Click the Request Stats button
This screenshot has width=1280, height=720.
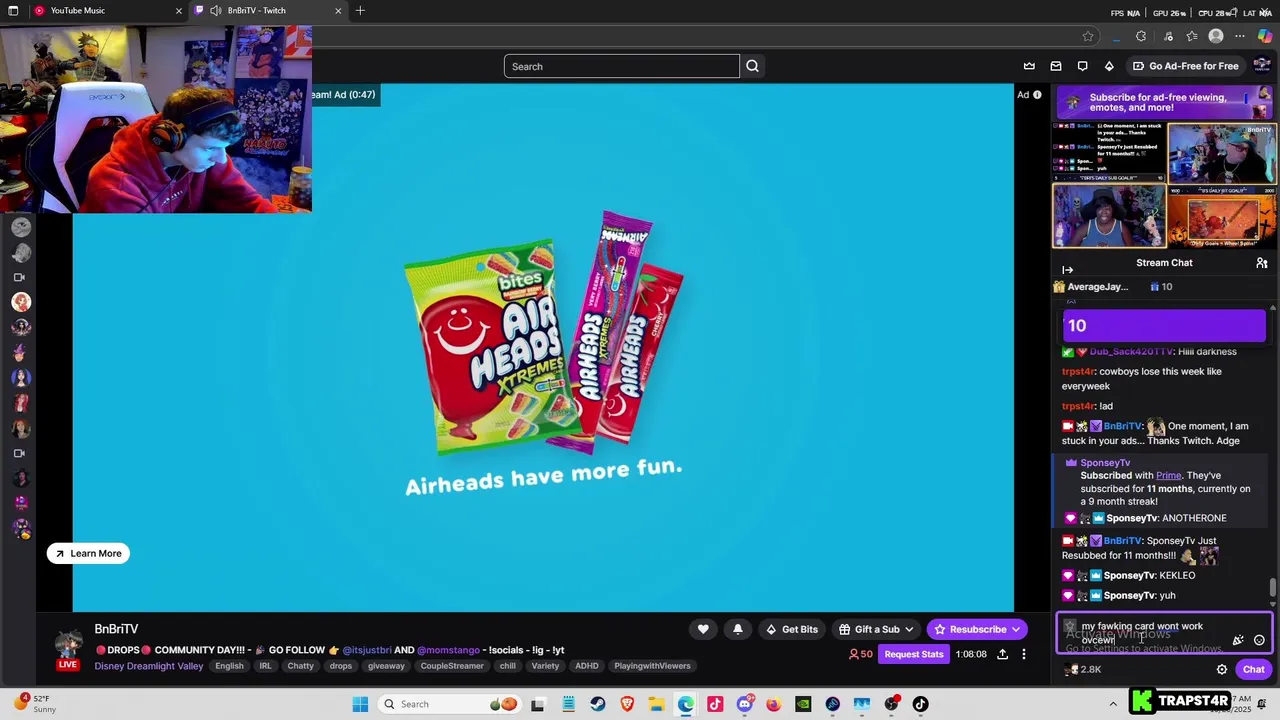(x=913, y=654)
